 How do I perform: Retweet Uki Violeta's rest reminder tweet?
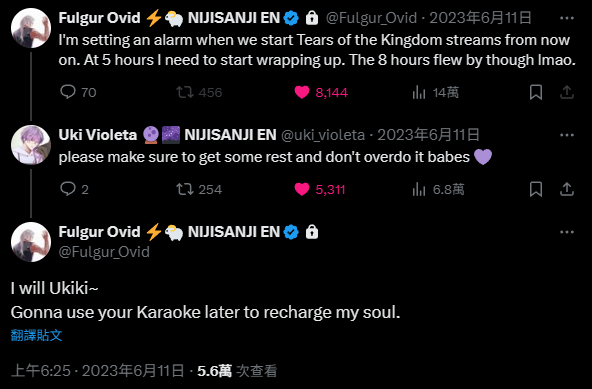pyautogui.click(x=199, y=189)
